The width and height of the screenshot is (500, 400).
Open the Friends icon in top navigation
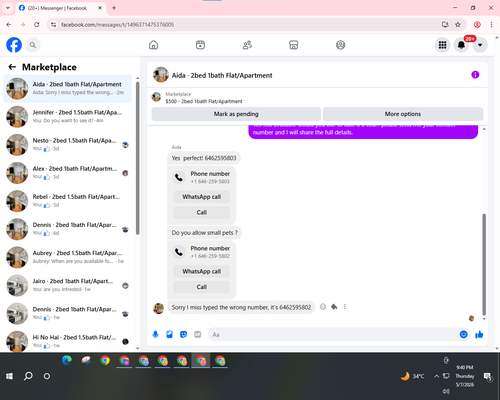point(247,45)
